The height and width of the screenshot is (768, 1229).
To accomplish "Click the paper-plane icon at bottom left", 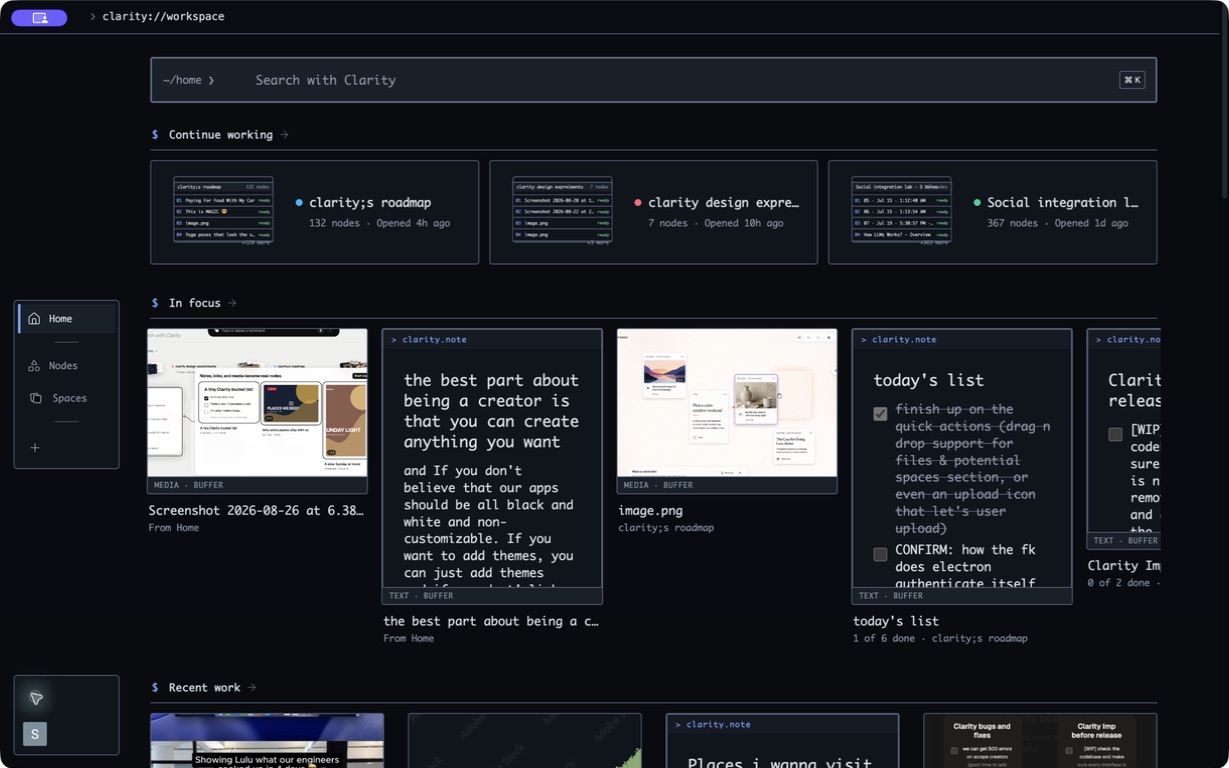I will pyautogui.click(x=36, y=698).
